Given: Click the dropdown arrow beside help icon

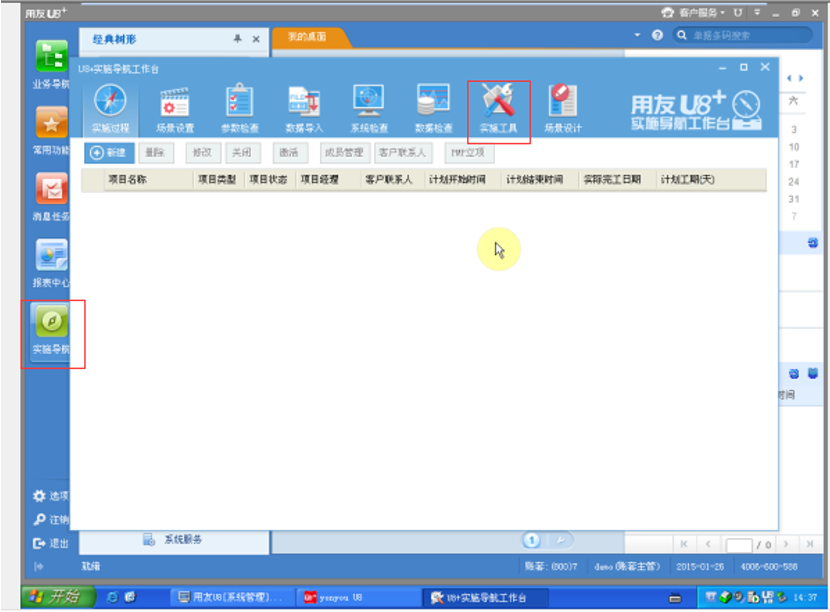Looking at the screenshot, I should 637,35.
